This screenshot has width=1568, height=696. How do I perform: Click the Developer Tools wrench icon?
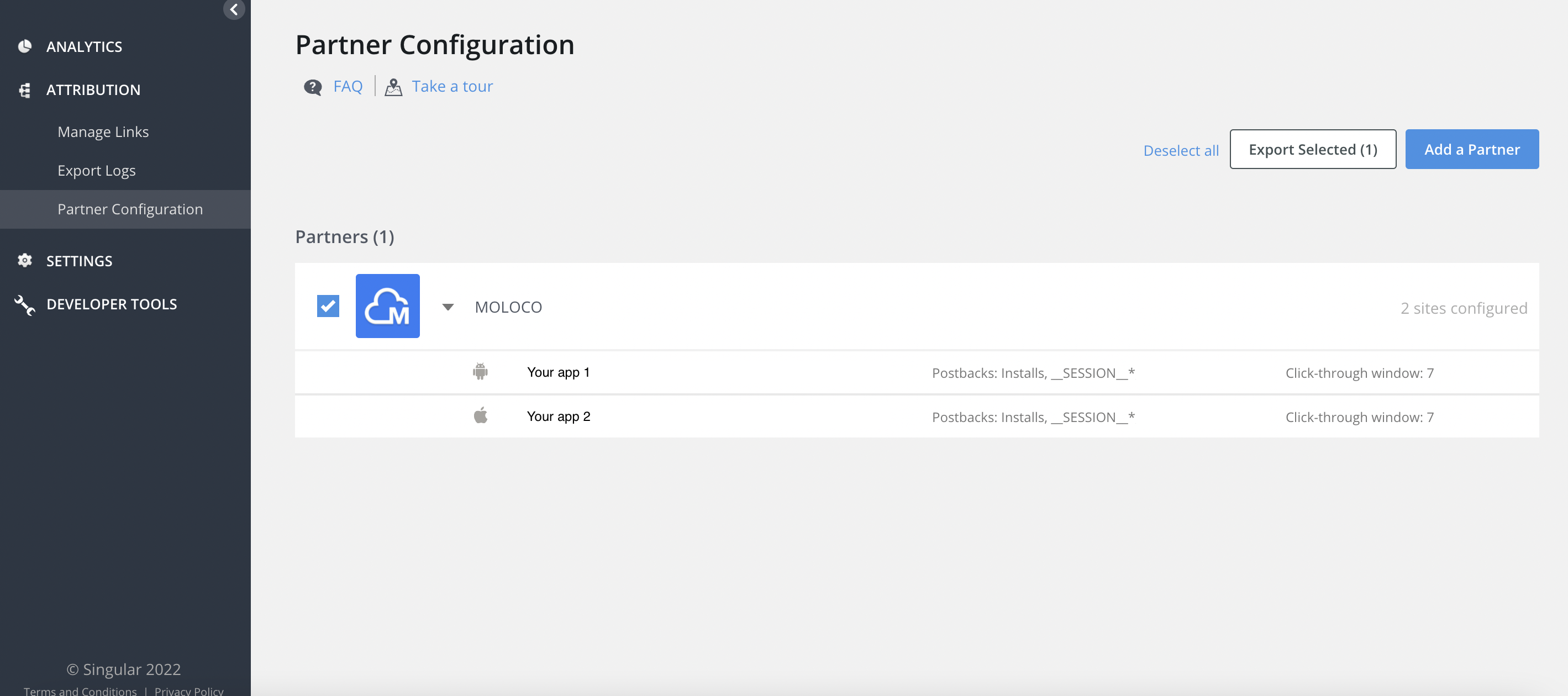[x=24, y=305]
